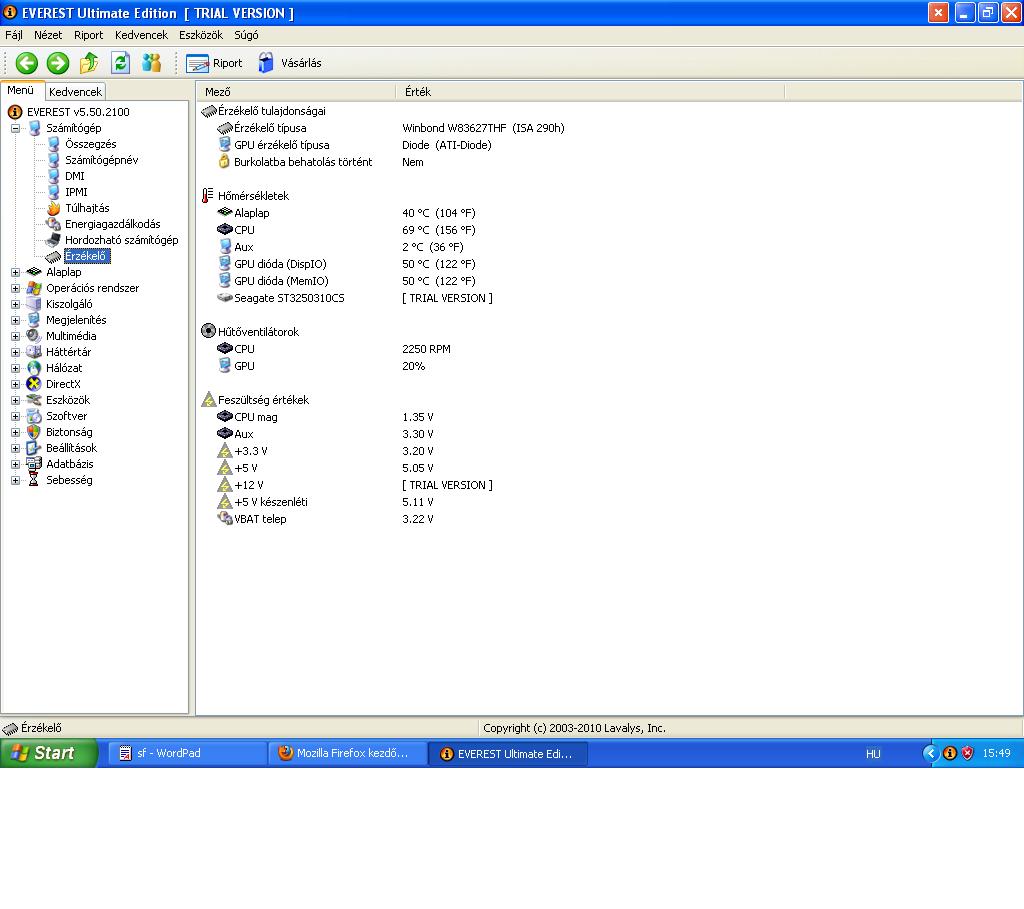Switch to Mozilla Firefox taskbar window
Viewport: 1024px width, 909px height.
click(x=347, y=753)
